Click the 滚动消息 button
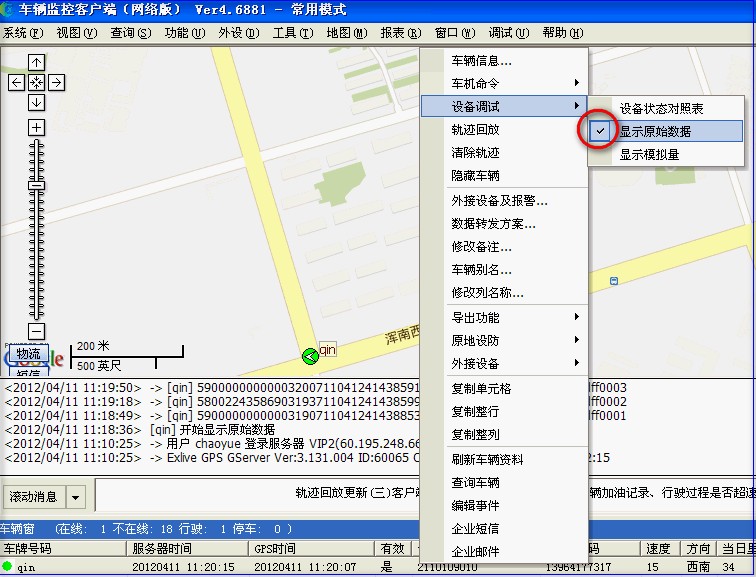 tap(33, 496)
